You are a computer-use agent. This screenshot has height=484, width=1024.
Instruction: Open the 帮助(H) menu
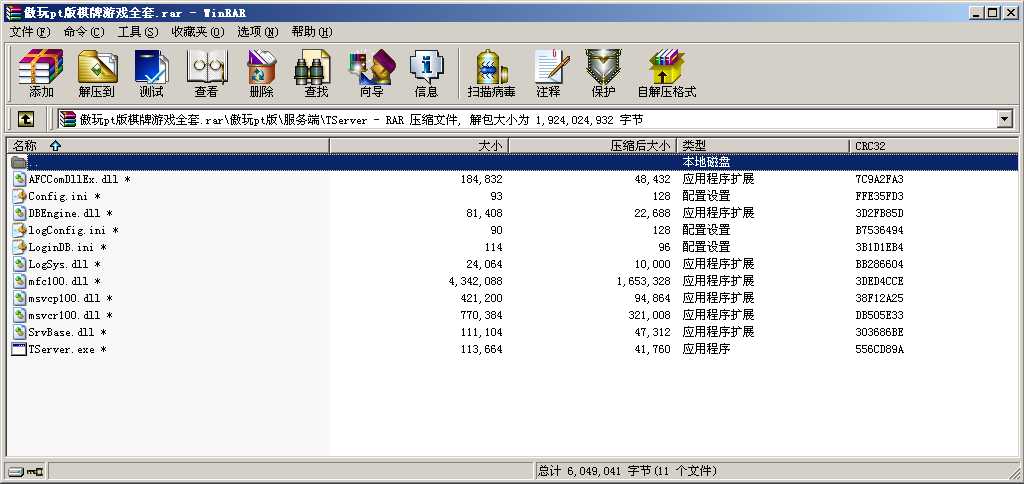pyautogui.click(x=312, y=31)
